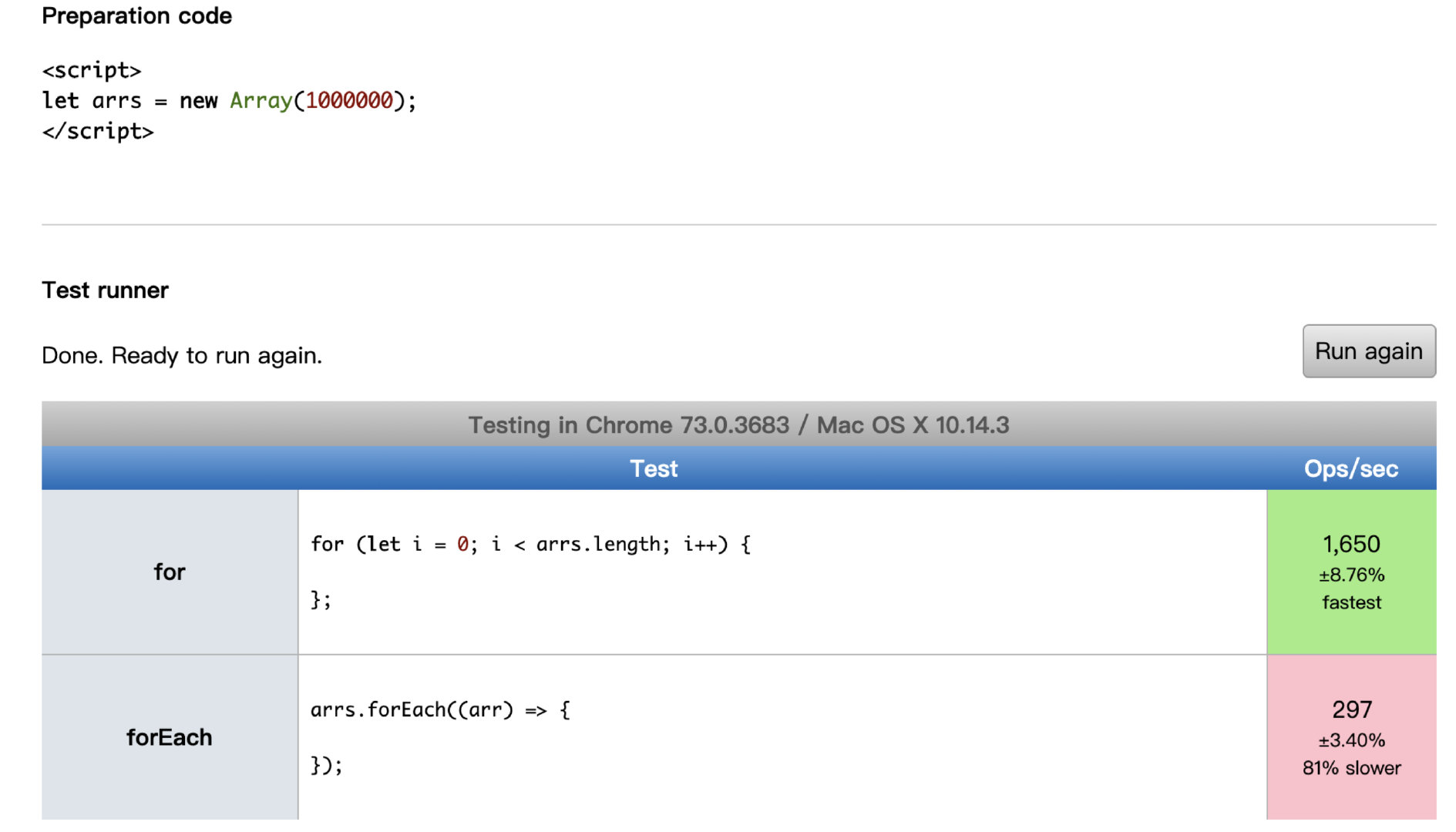Viewport: 1456px width, 832px height.
Task: Click the 'fastest' label in green cell
Action: tap(1352, 602)
